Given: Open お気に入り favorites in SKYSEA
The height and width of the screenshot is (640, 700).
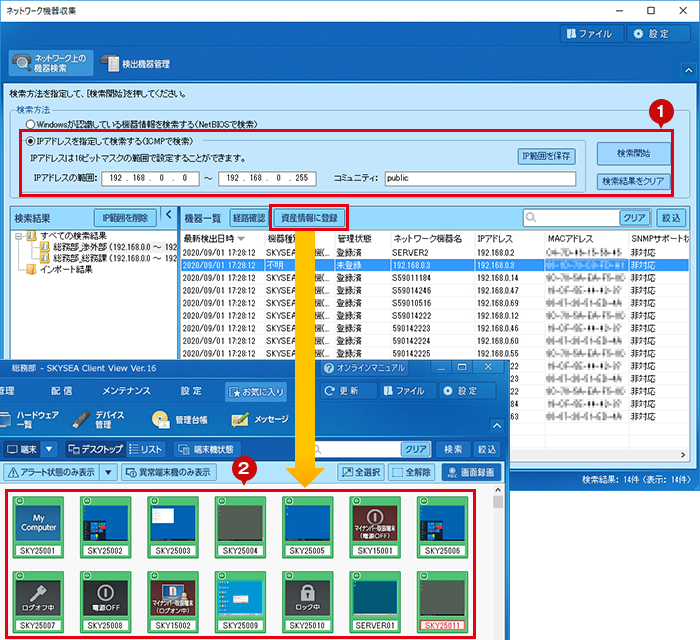Looking at the screenshot, I should click(256, 391).
